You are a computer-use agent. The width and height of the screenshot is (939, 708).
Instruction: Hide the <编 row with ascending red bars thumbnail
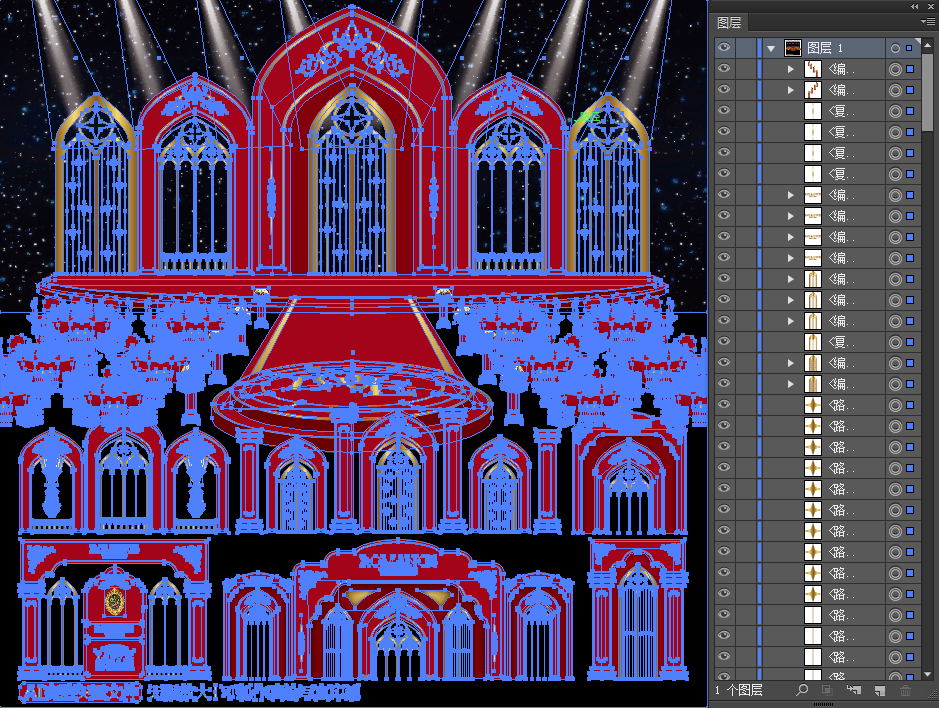point(724,89)
